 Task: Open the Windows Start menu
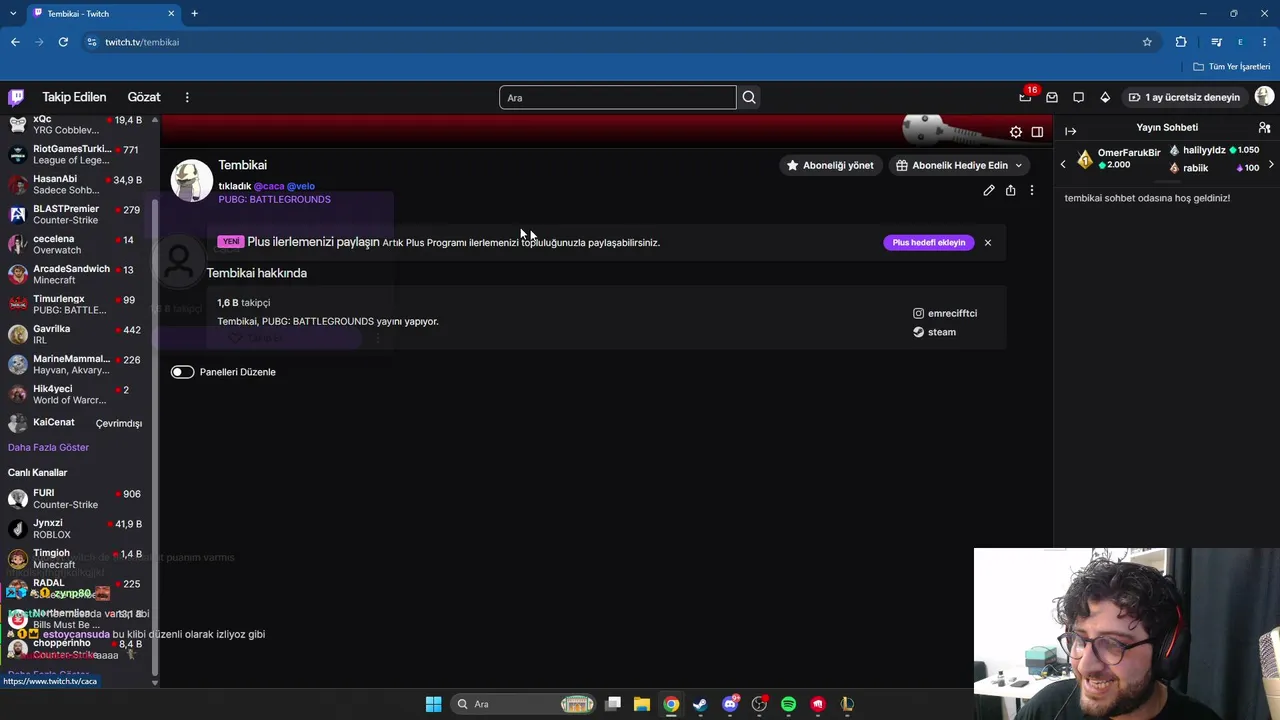pos(433,704)
